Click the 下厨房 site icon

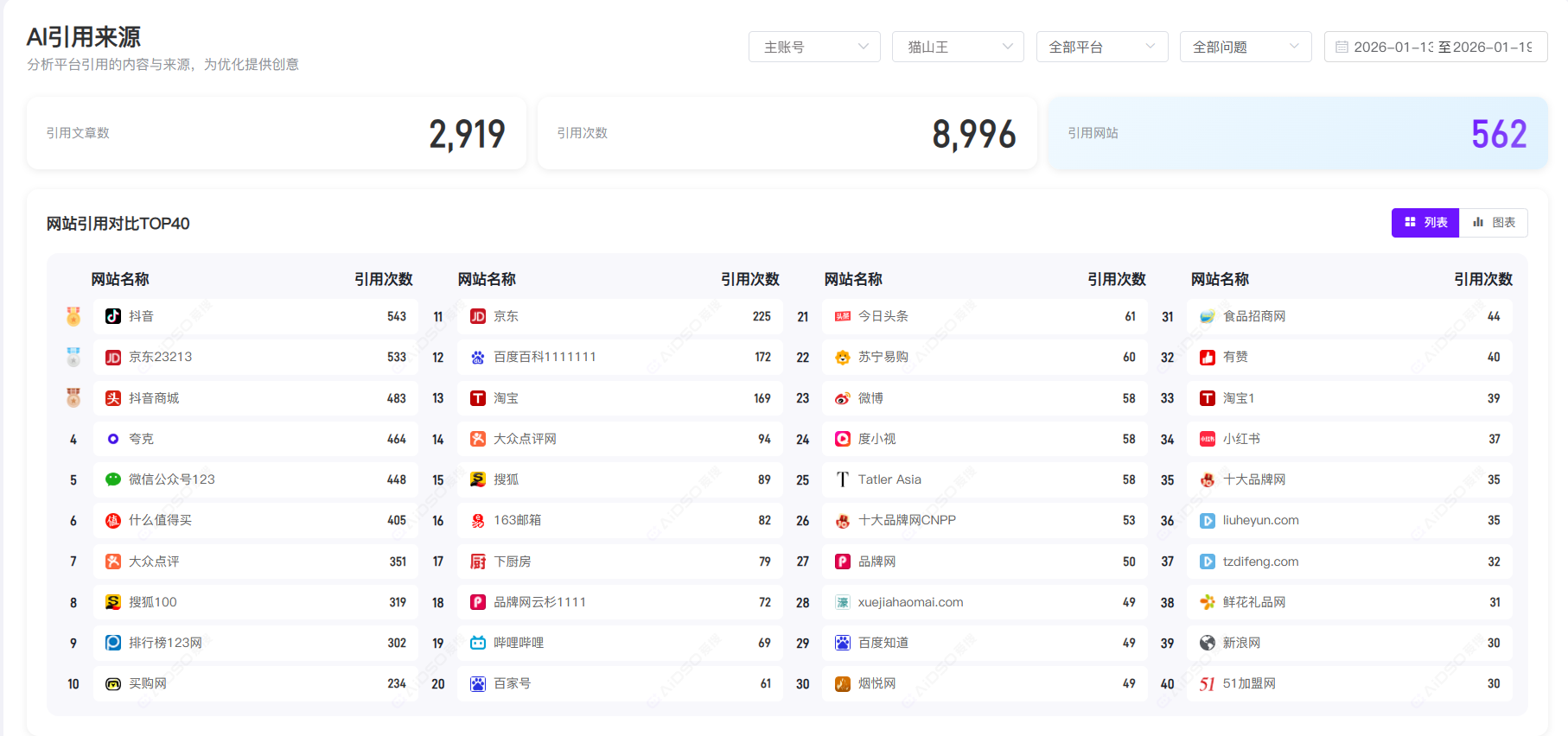click(478, 562)
